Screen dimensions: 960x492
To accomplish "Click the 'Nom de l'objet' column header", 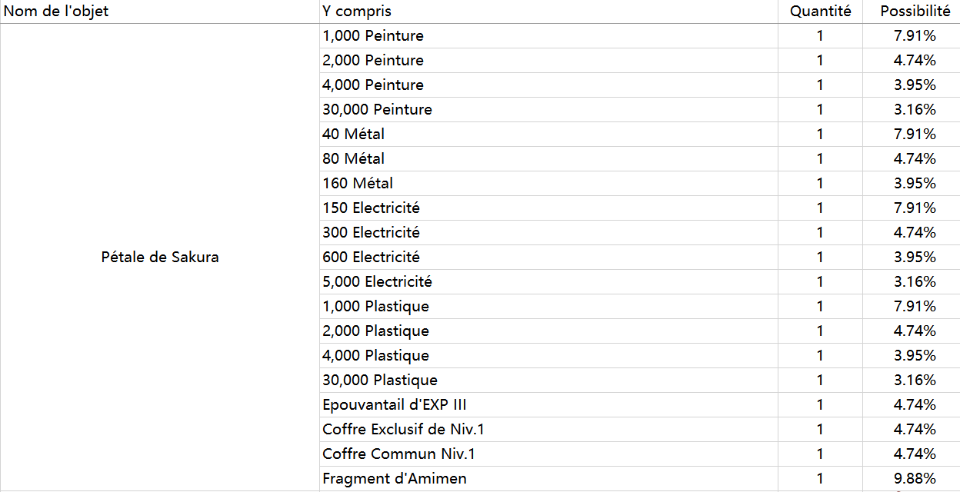I will pyautogui.click(x=159, y=11).
